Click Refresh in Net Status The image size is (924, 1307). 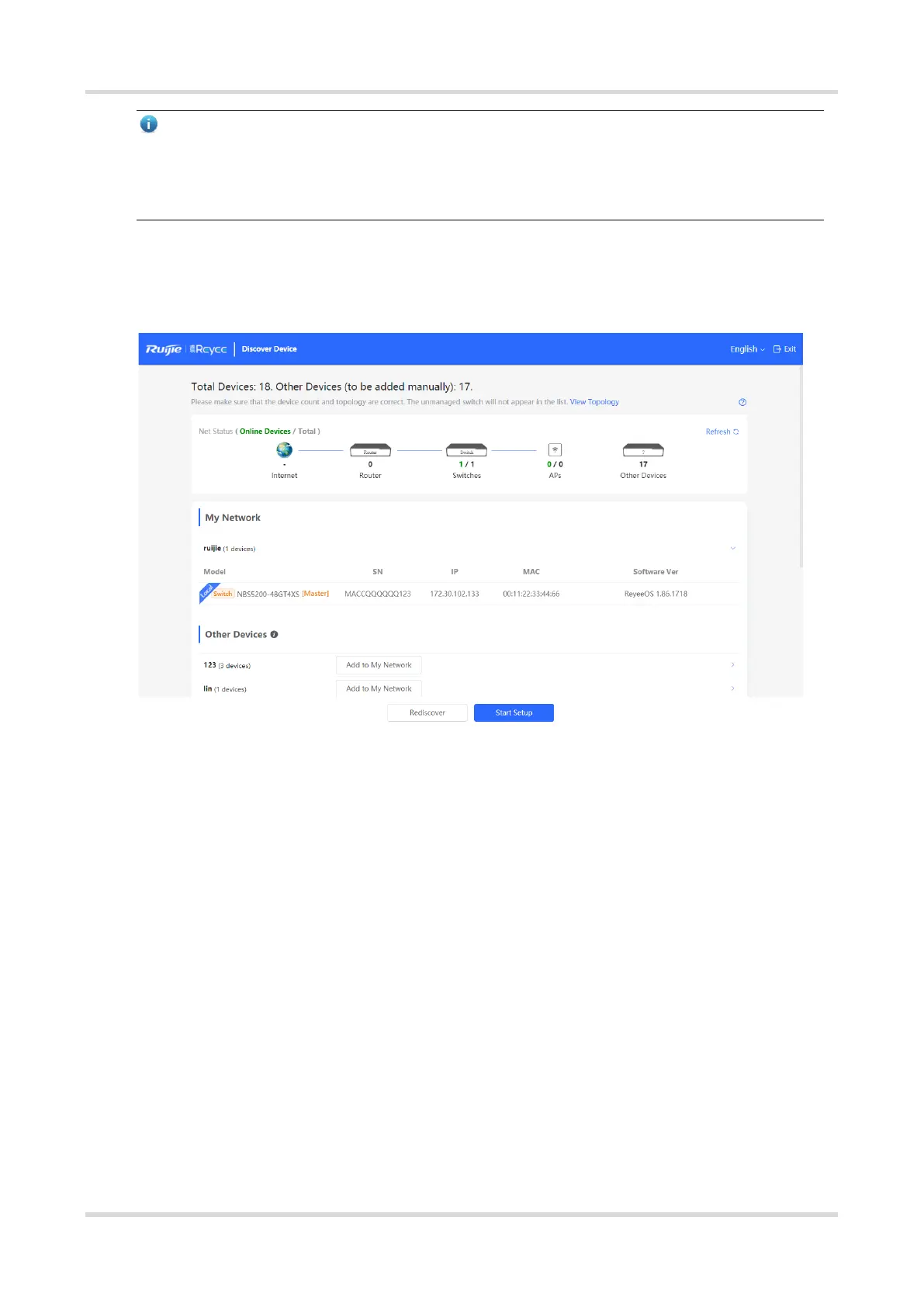tap(722, 432)
